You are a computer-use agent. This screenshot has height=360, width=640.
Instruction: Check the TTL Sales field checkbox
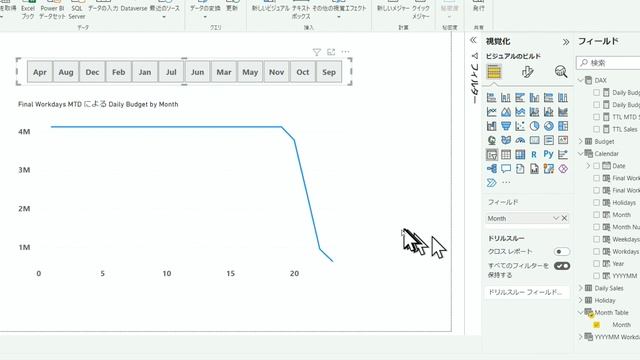[x=596, y=129]
